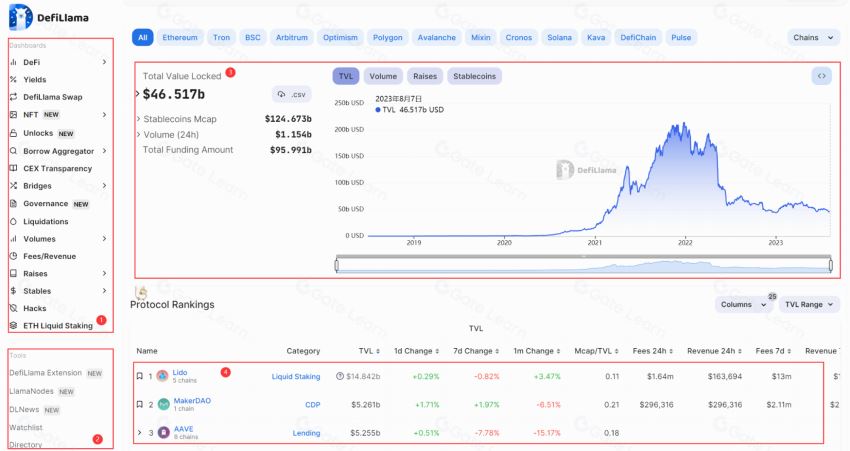The width and height of the screenshot is (850, 451).
Task: Open the CDP category link
Action: [313, 405]
